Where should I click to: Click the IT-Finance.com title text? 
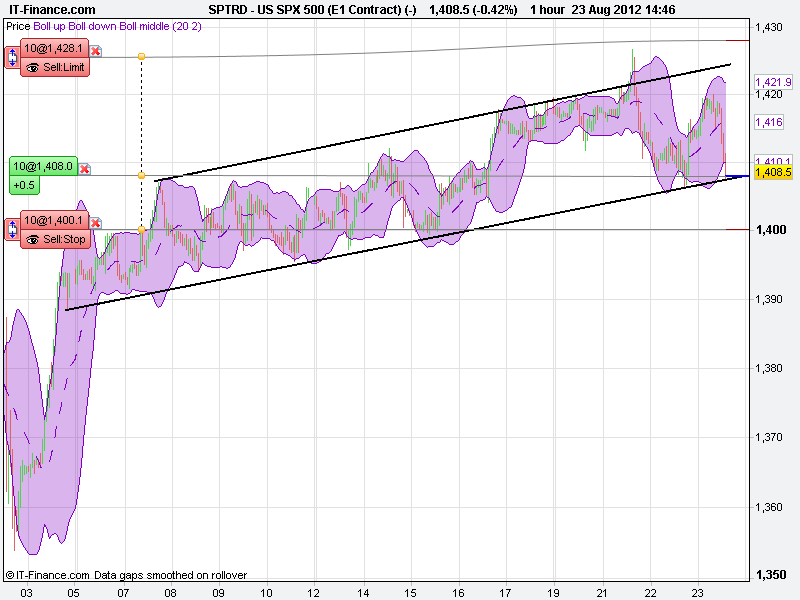[52, 10]
